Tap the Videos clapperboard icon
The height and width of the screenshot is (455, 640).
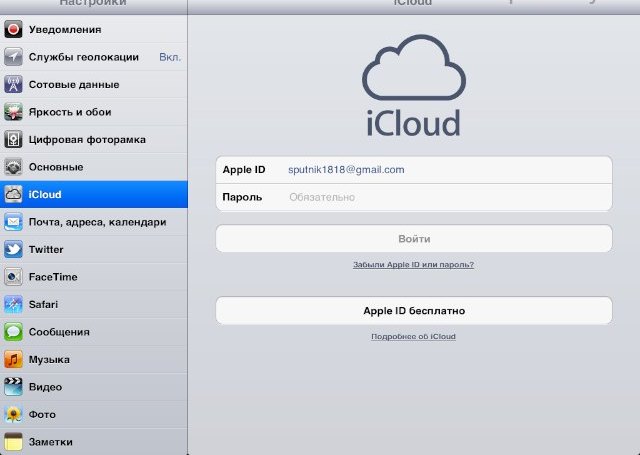click(x=13, y=387)
